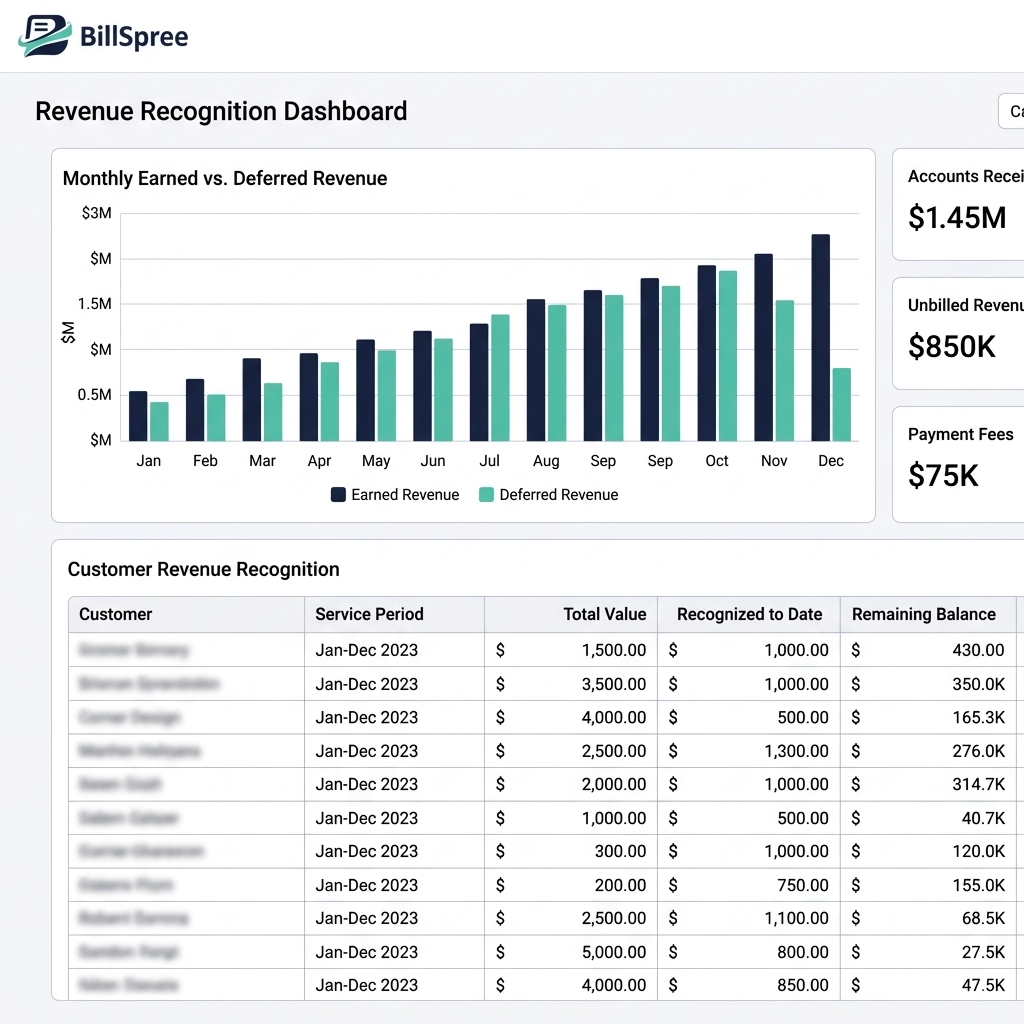
Task: Click the Revenue Recognition Dashboard heading
Action: coord(221,111)
